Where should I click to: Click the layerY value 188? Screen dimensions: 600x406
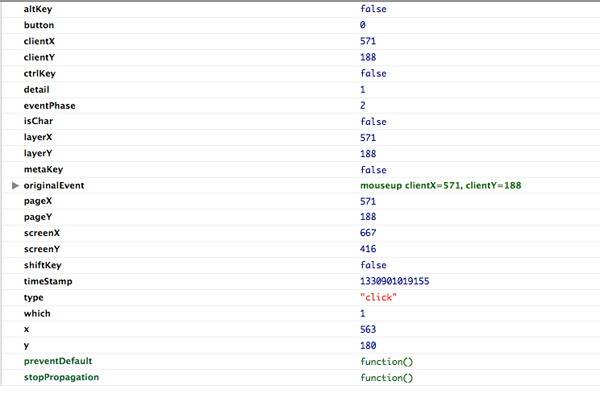pos(368,154)
